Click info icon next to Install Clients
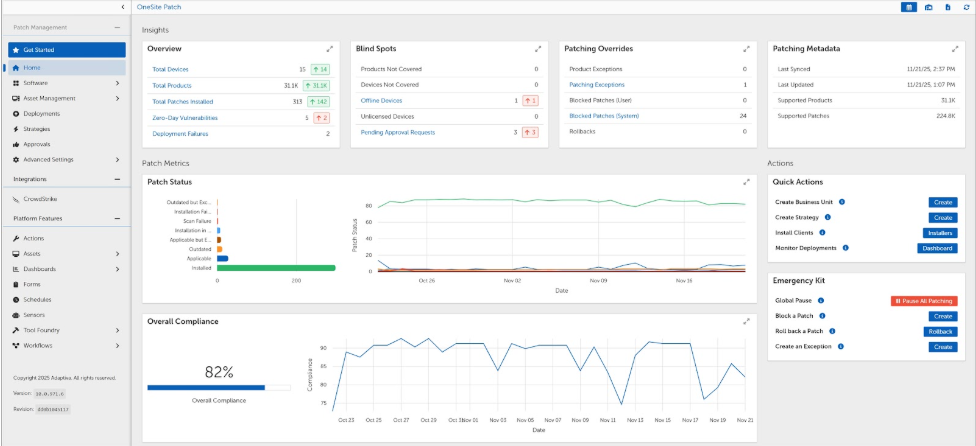Viewport: 976px width, 446px height. tap(828, 232)
